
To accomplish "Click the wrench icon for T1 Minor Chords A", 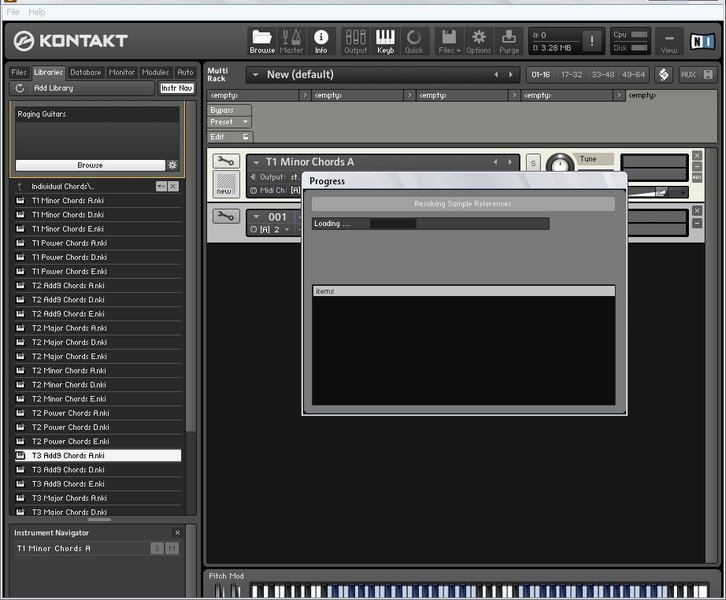I will click(x=226, y=162).
